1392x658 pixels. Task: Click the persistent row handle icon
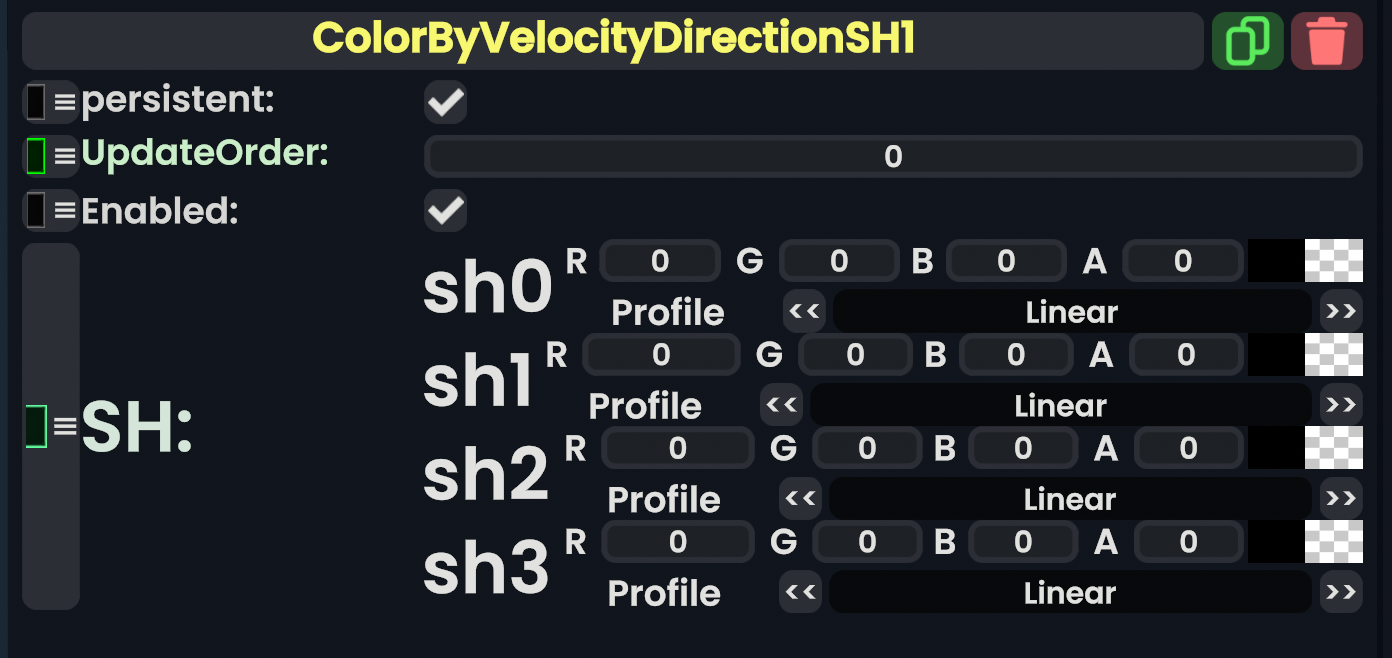(x=50, y=101)
